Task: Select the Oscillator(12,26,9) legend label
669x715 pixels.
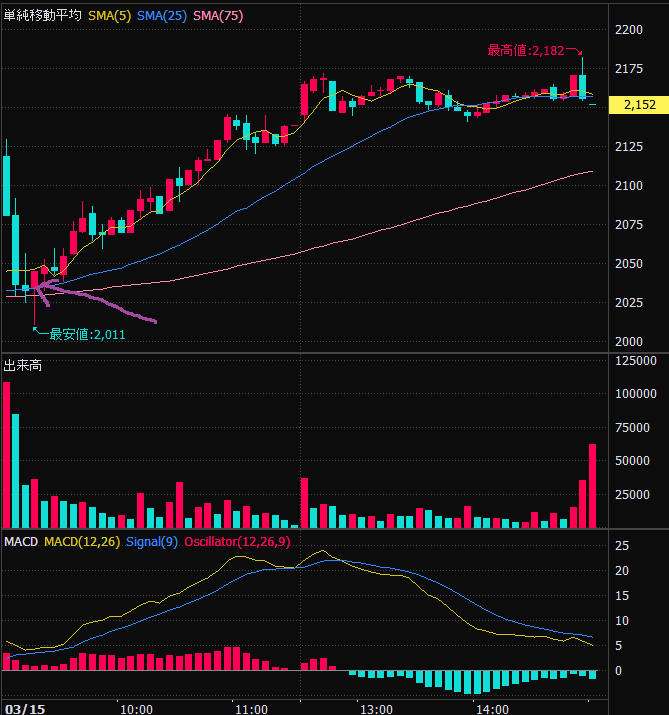Action: click(237, 542)
